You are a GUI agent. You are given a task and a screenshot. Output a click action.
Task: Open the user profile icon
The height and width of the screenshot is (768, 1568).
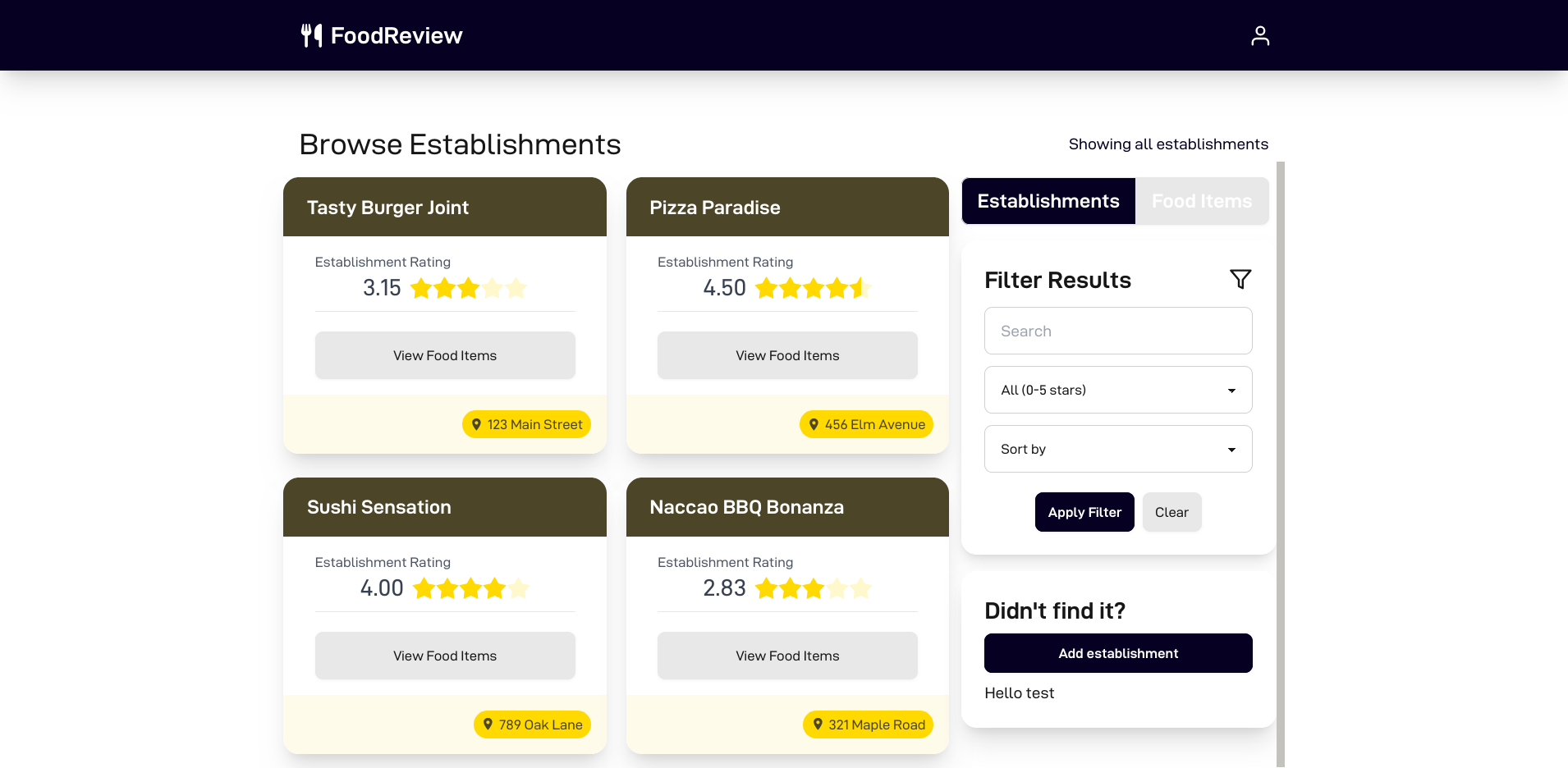[1260, 34]
